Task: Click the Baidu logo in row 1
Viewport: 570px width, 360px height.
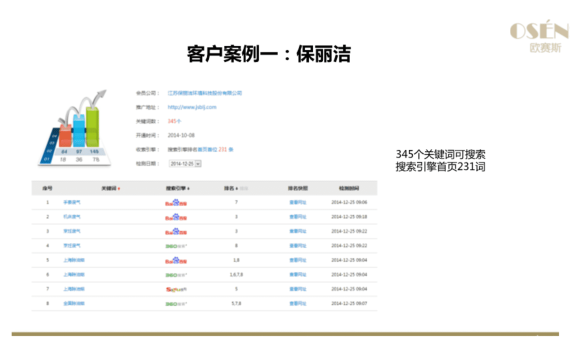Action: tap(176, 203)
